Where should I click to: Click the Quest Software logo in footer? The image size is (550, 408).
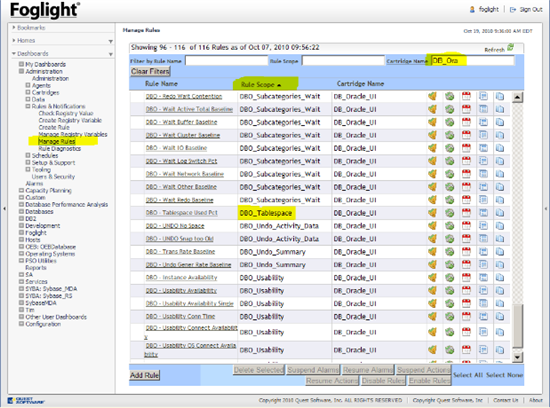[x=25, y=400]
